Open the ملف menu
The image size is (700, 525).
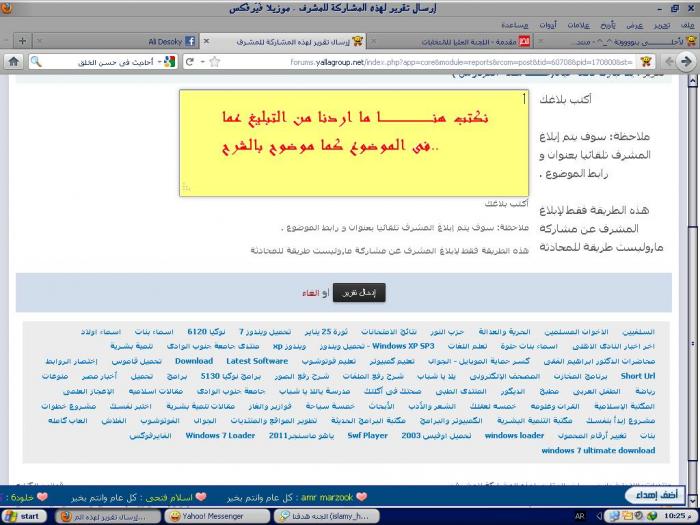tap(687, 24)
